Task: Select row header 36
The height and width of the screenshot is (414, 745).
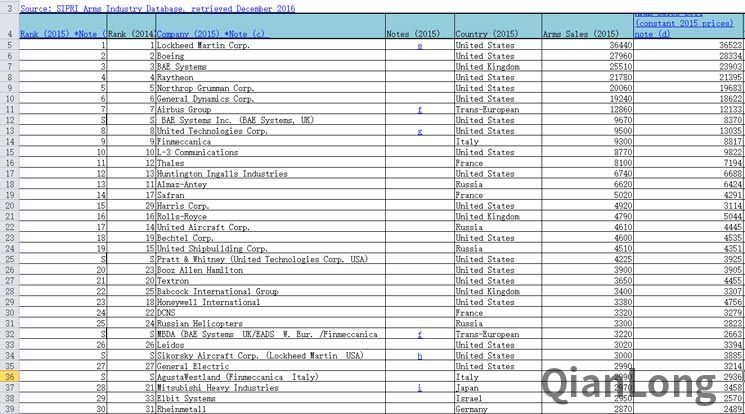Action: tap(10, 377)
